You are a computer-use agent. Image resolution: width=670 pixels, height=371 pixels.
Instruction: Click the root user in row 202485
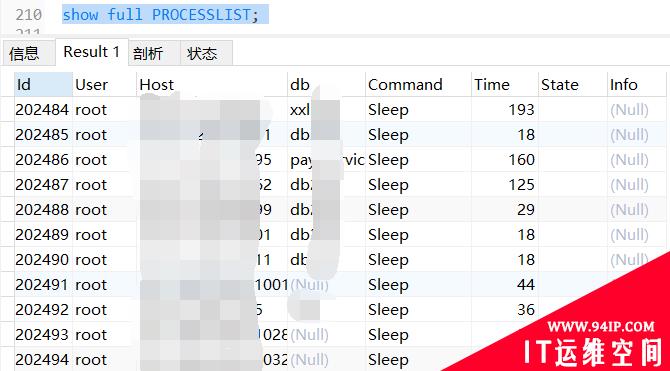click(91, 135)
